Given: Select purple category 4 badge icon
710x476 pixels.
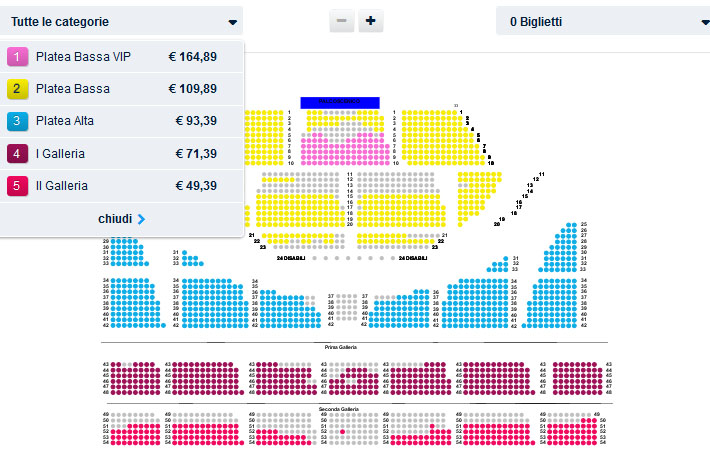Looking at the screenshot, I should coord(17,154).
